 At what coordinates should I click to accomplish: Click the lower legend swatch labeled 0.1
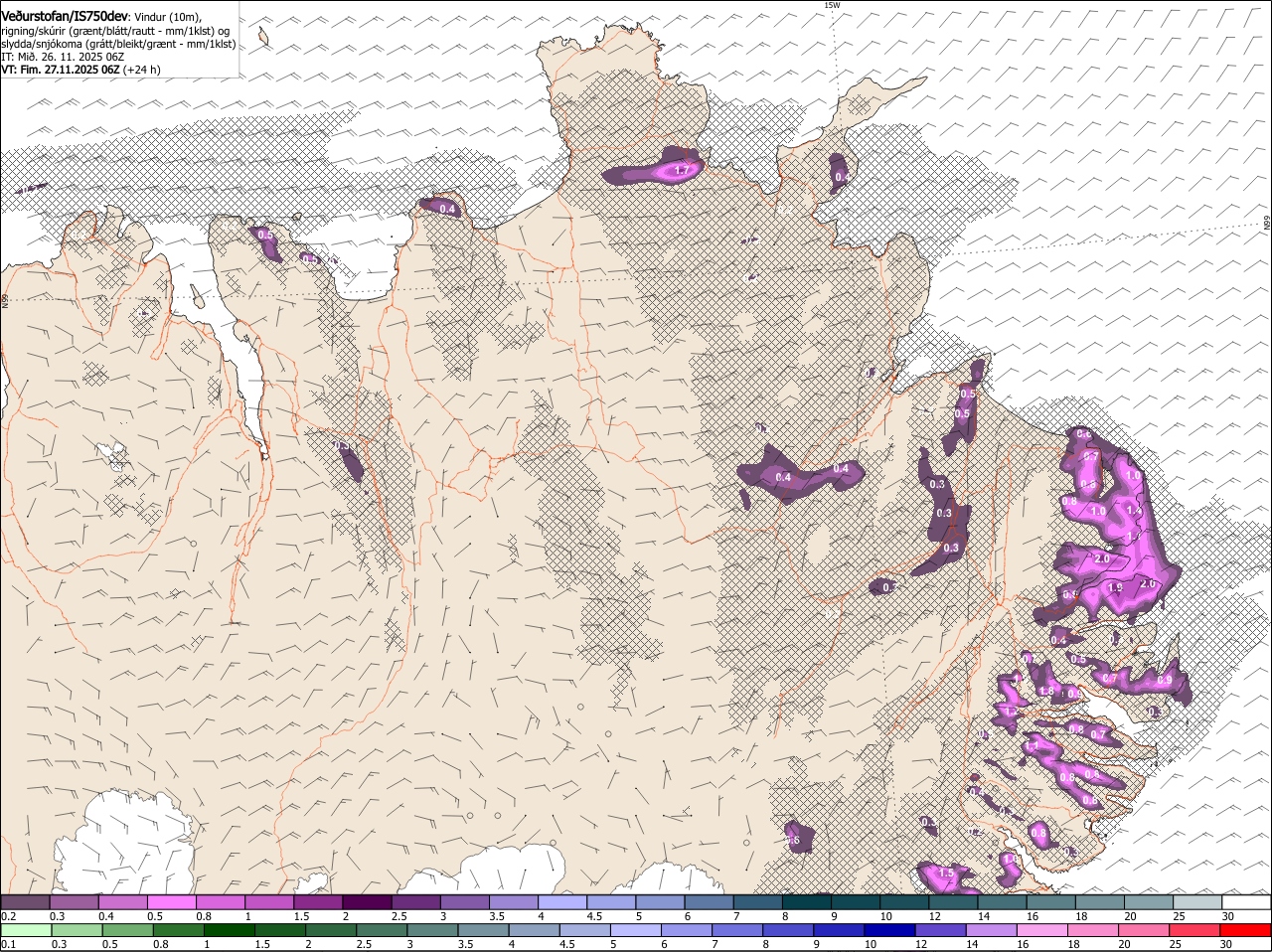[26, 930]
